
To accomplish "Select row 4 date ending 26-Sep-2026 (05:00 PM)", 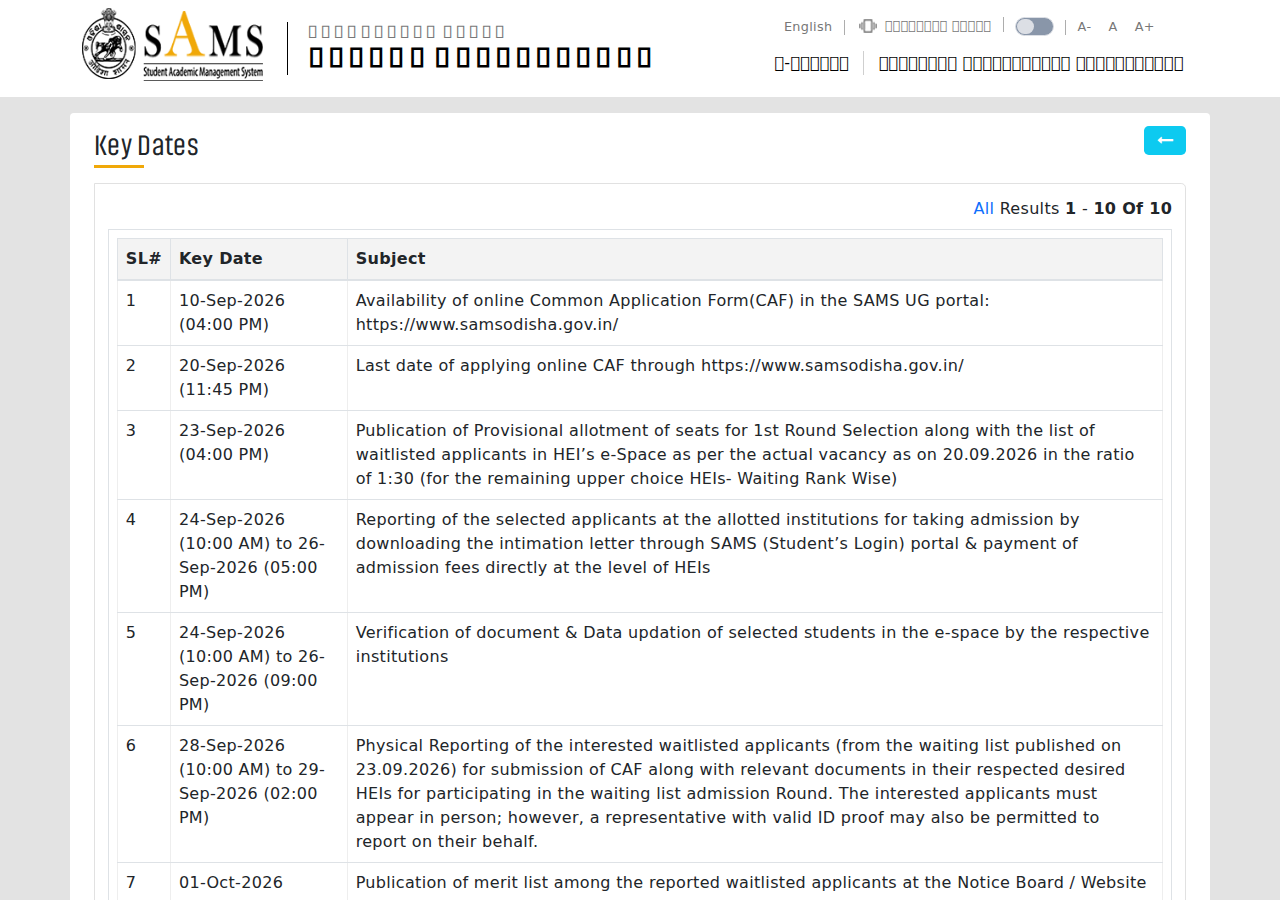I will (x=259, y=556).
